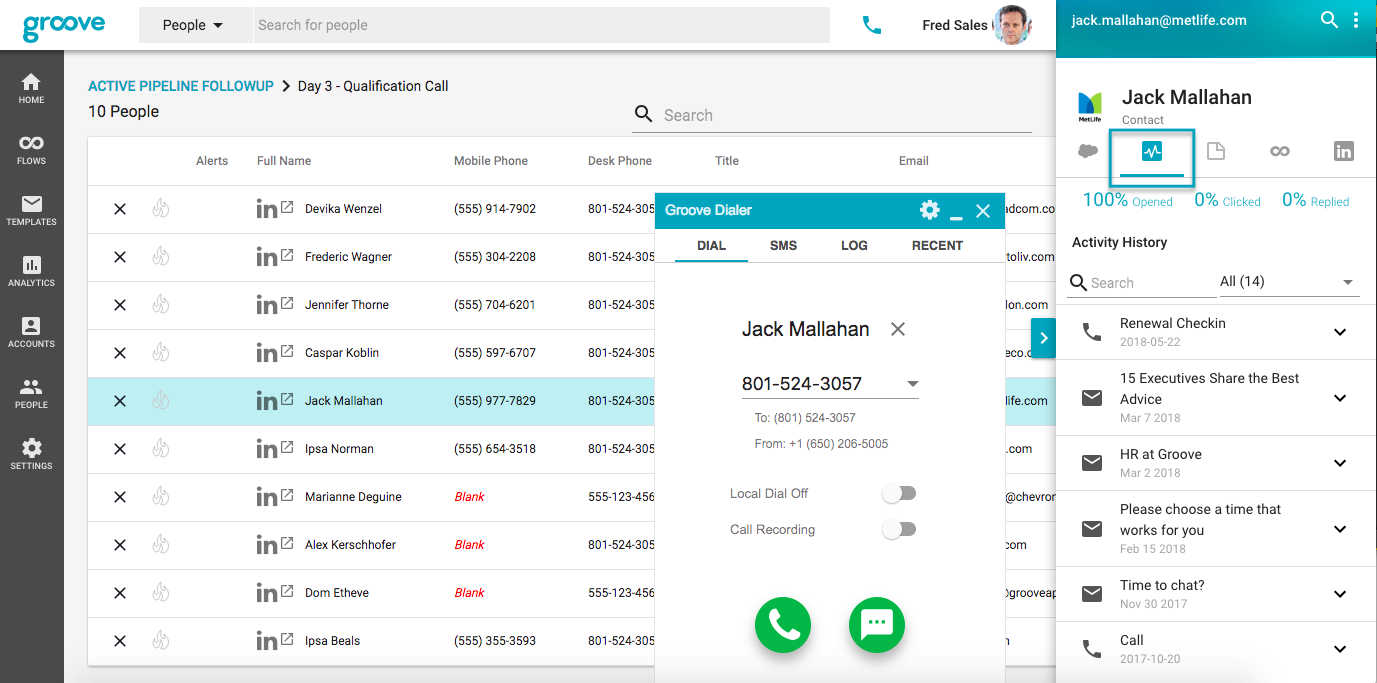Expand the Call 2017-10-20 activity
This screenshot has height=683, width=1377.
point(1340,649)
